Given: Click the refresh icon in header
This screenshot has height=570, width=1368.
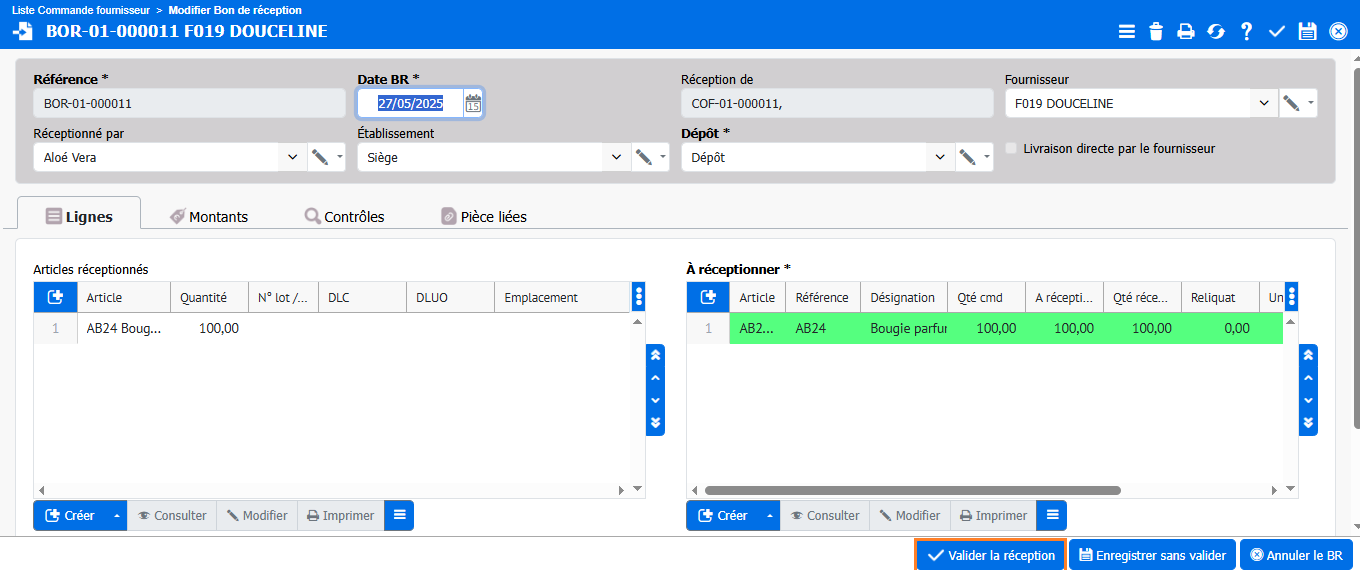Looking at the screenshot, I should click(x=1216, y=31).
